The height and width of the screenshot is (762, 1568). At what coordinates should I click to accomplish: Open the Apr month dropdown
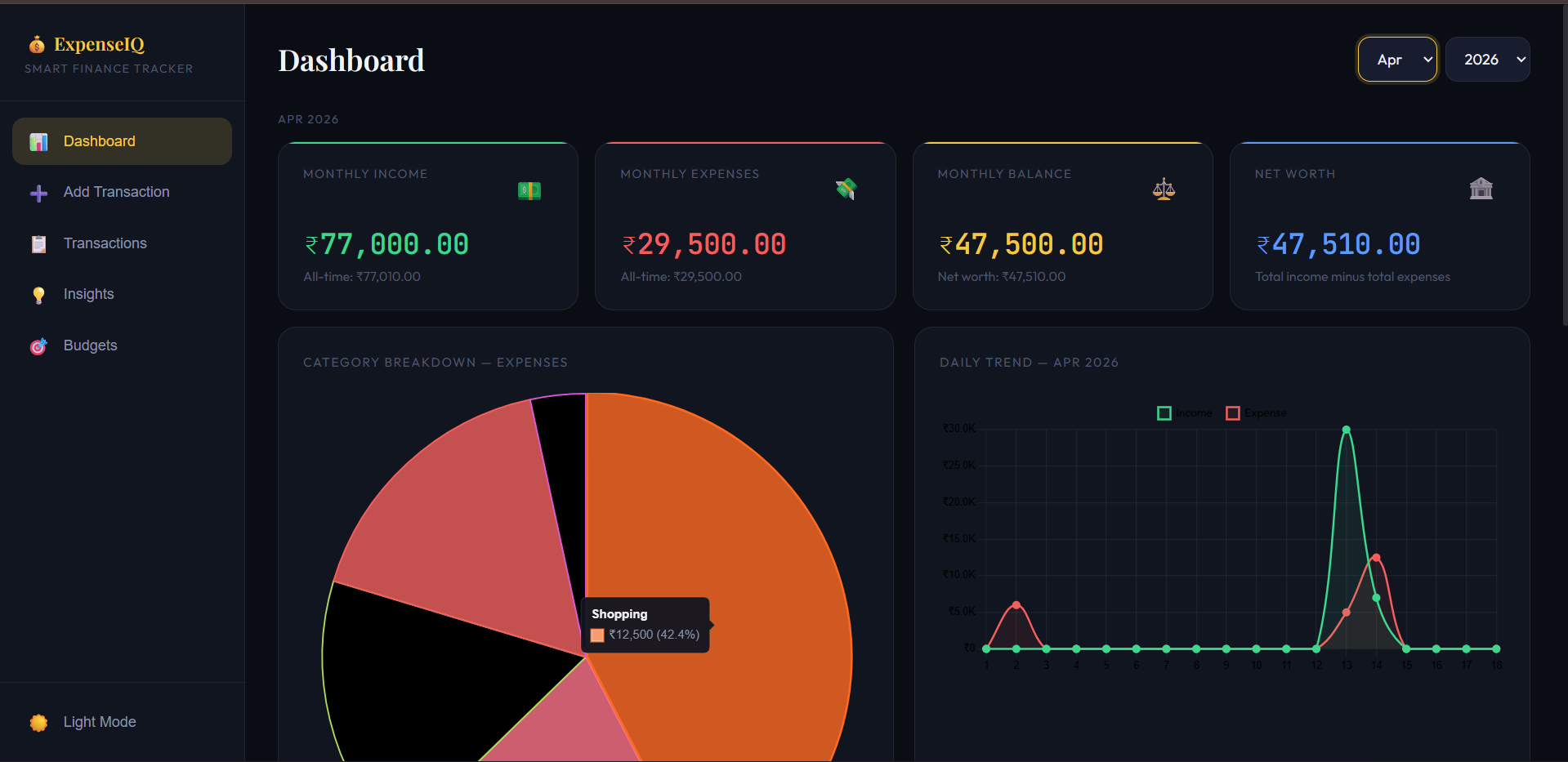click(x=1397, y=60)
